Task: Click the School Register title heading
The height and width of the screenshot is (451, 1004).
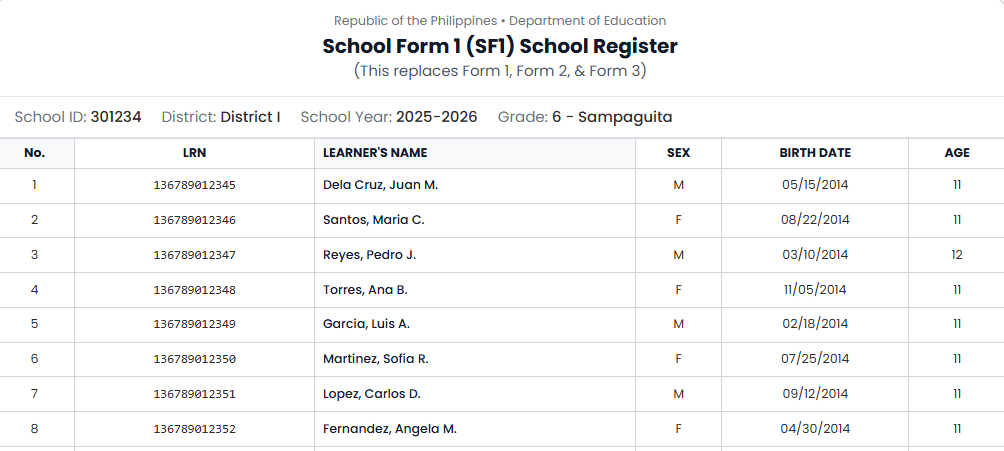Action: pyautogui.click(x=500, y=46)
